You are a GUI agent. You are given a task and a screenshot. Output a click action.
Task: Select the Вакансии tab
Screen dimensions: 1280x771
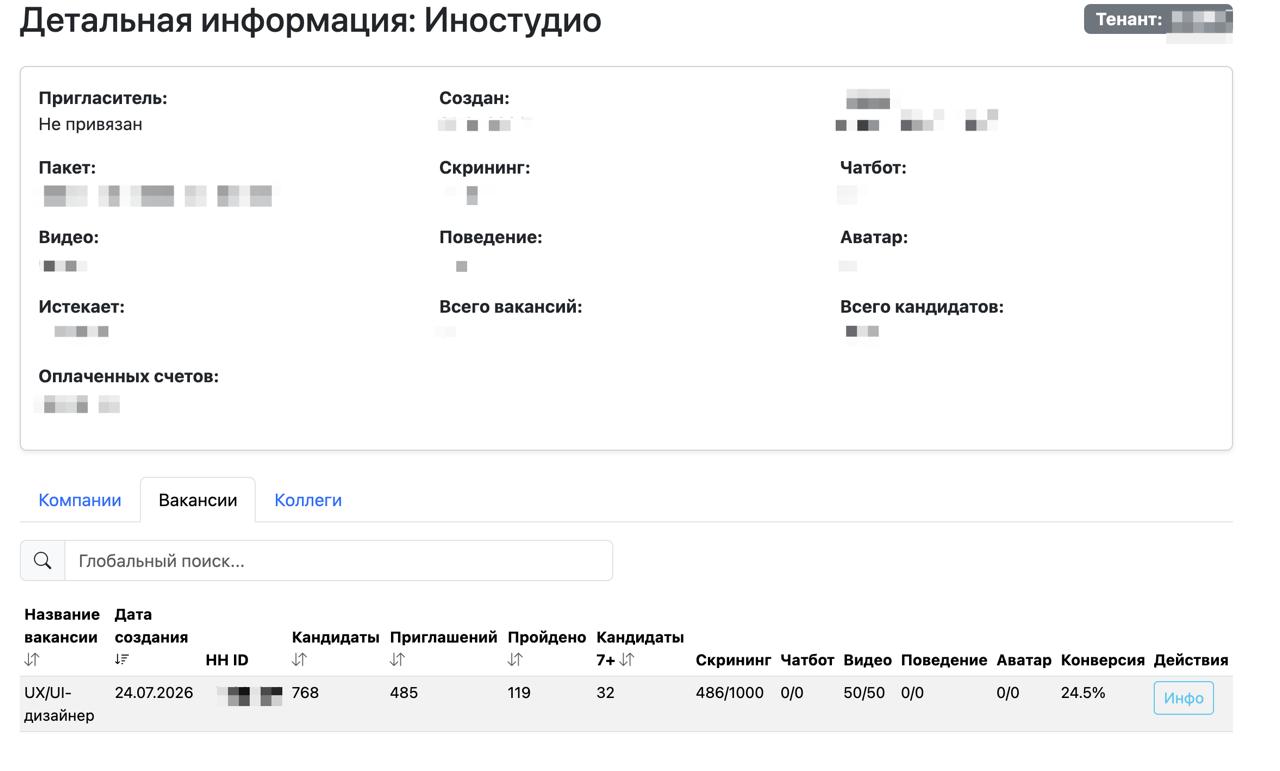(198, 500)
